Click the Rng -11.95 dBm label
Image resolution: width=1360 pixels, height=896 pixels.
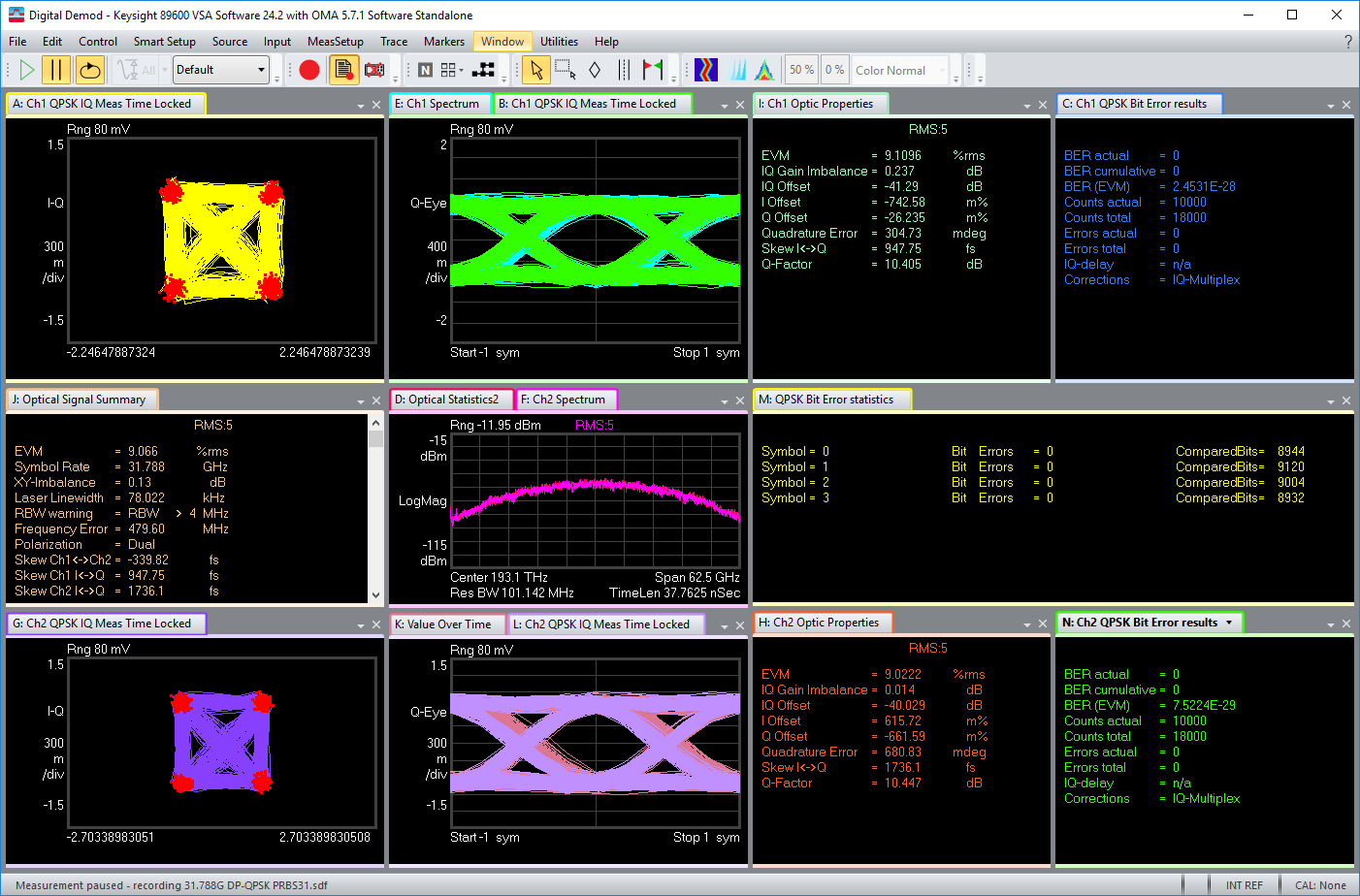[496, 425]
